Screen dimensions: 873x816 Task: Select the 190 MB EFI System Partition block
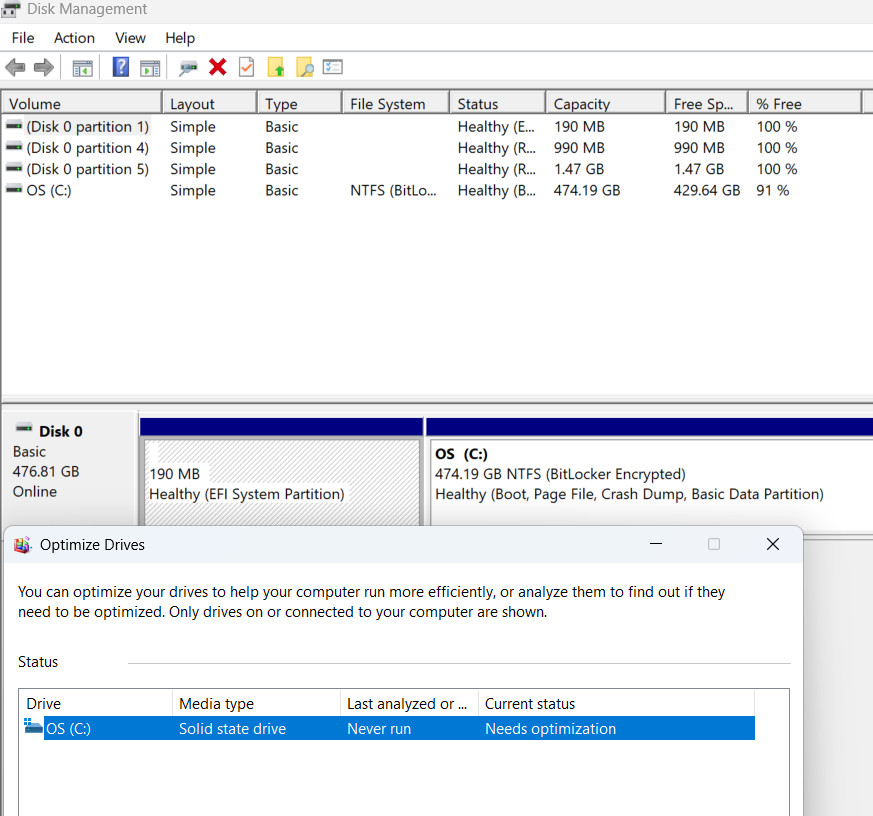(x=282, y=482)
